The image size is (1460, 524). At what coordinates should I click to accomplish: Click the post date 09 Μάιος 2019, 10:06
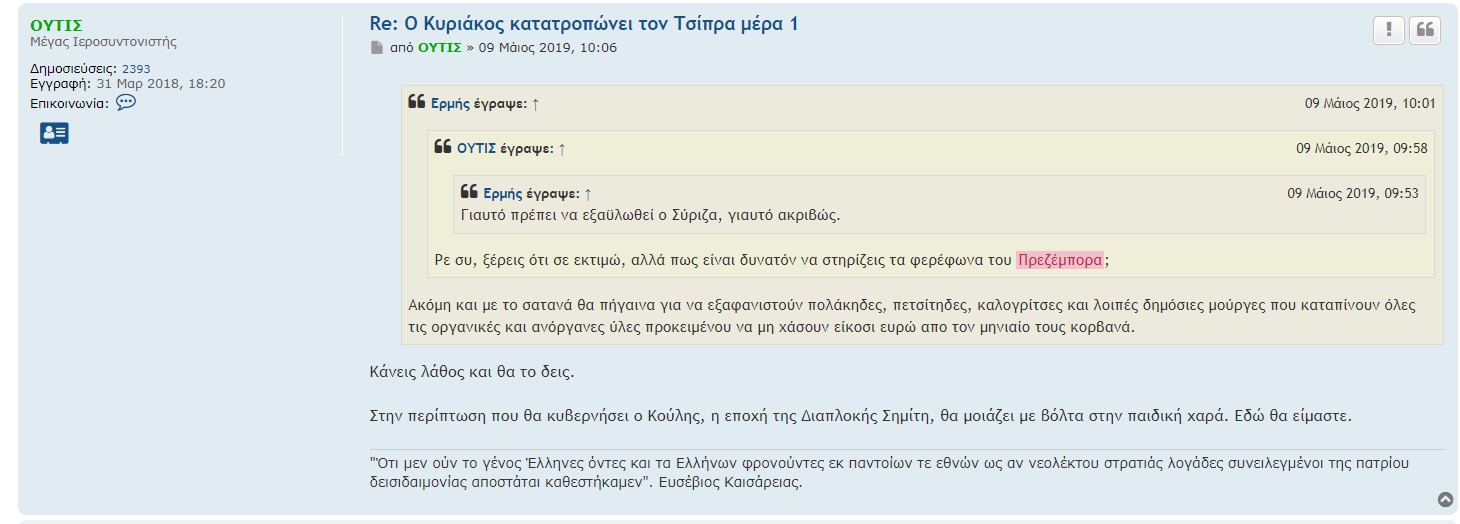click(547, 48)
